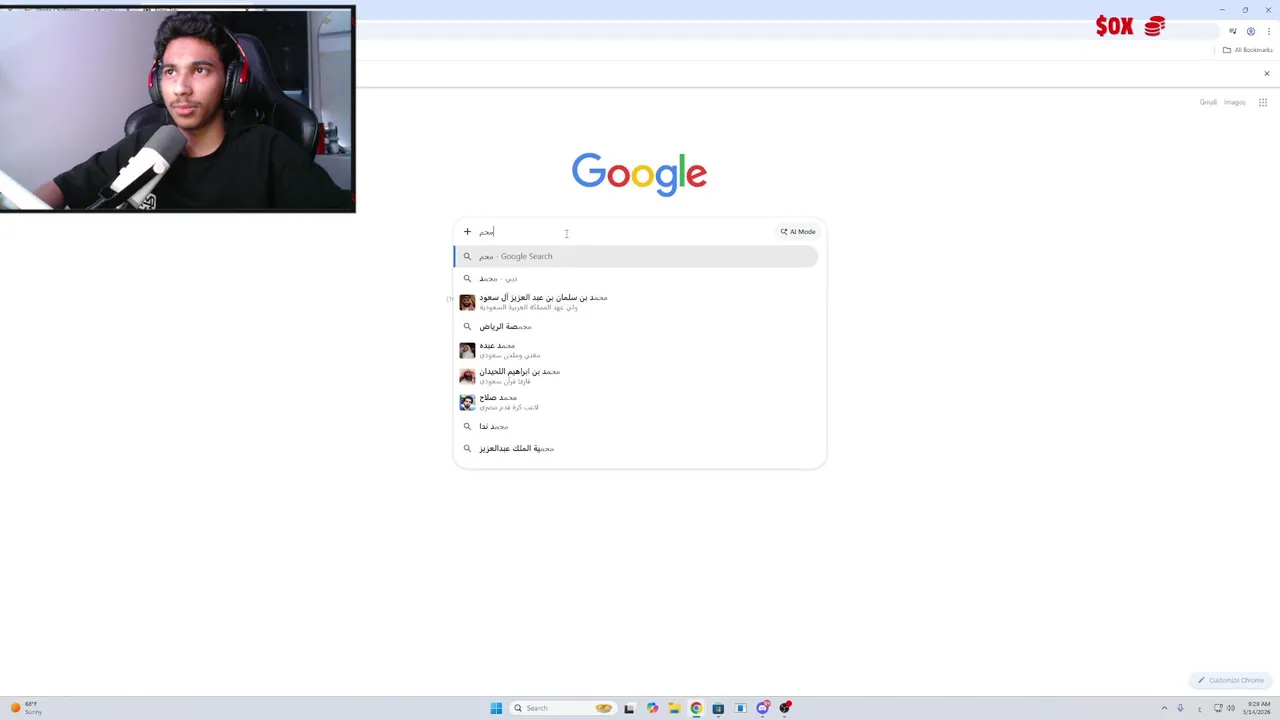Choose the 'الملك عبدالعزيز' suggestion row
This screenshot has width=1280, height=720.
tap(636, 448)
